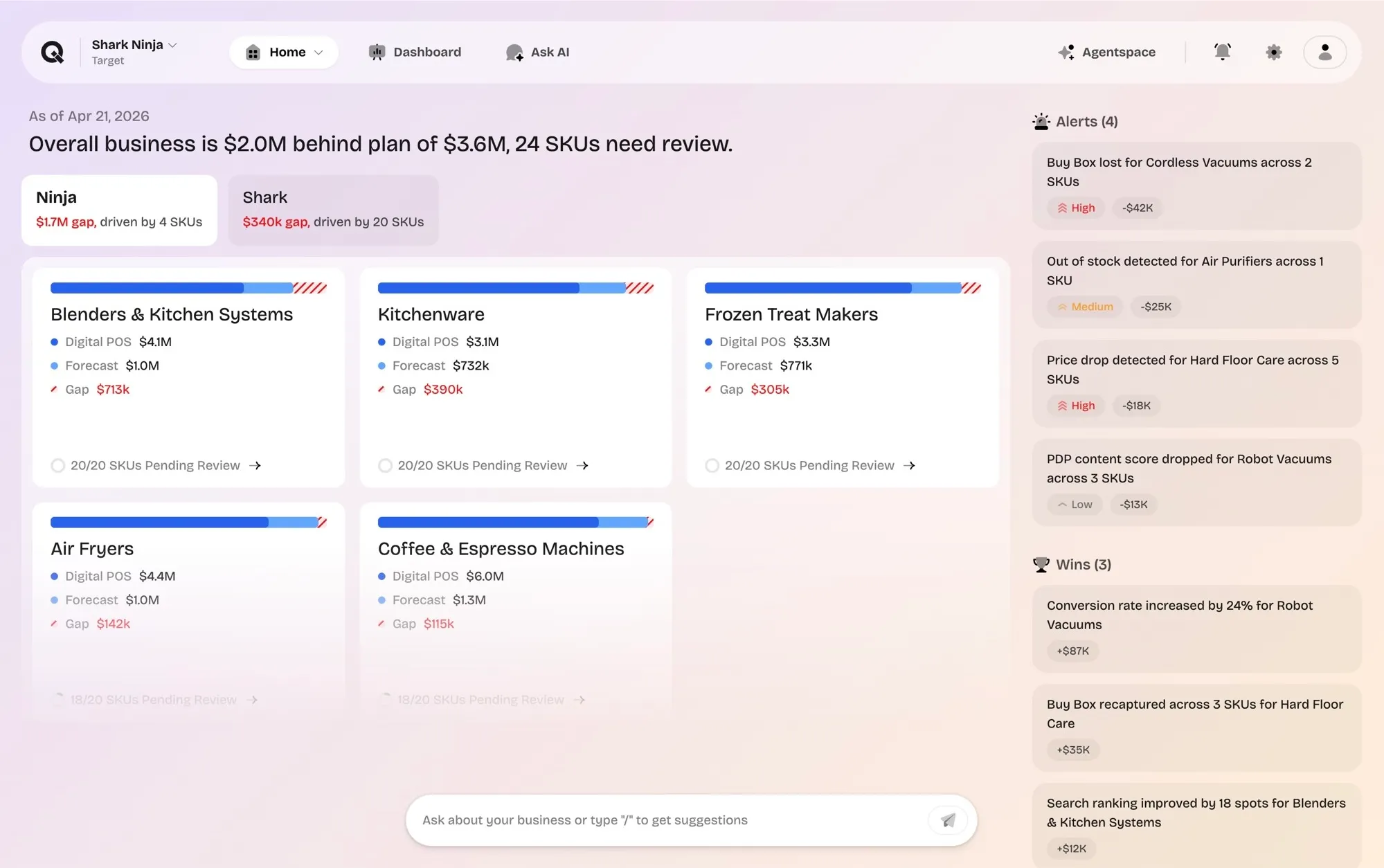This screenshot has height=868, width=1384.
Task: Click the Coffee & Espresso Machines card title
Action: [501, 549]
